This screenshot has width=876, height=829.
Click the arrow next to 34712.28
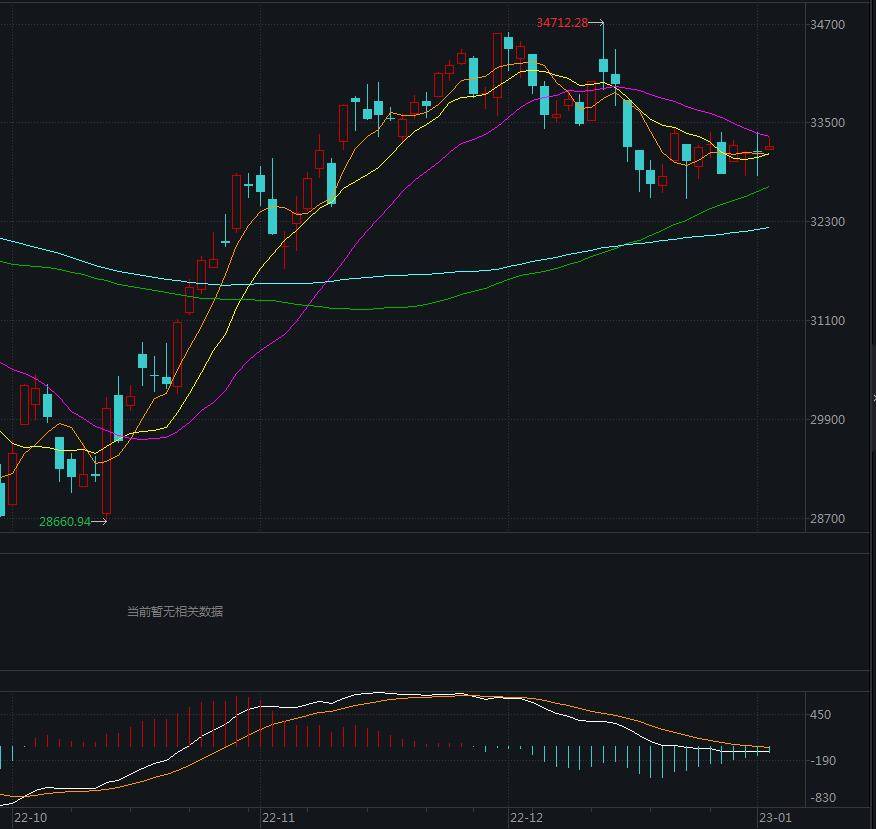coord(596,23)
